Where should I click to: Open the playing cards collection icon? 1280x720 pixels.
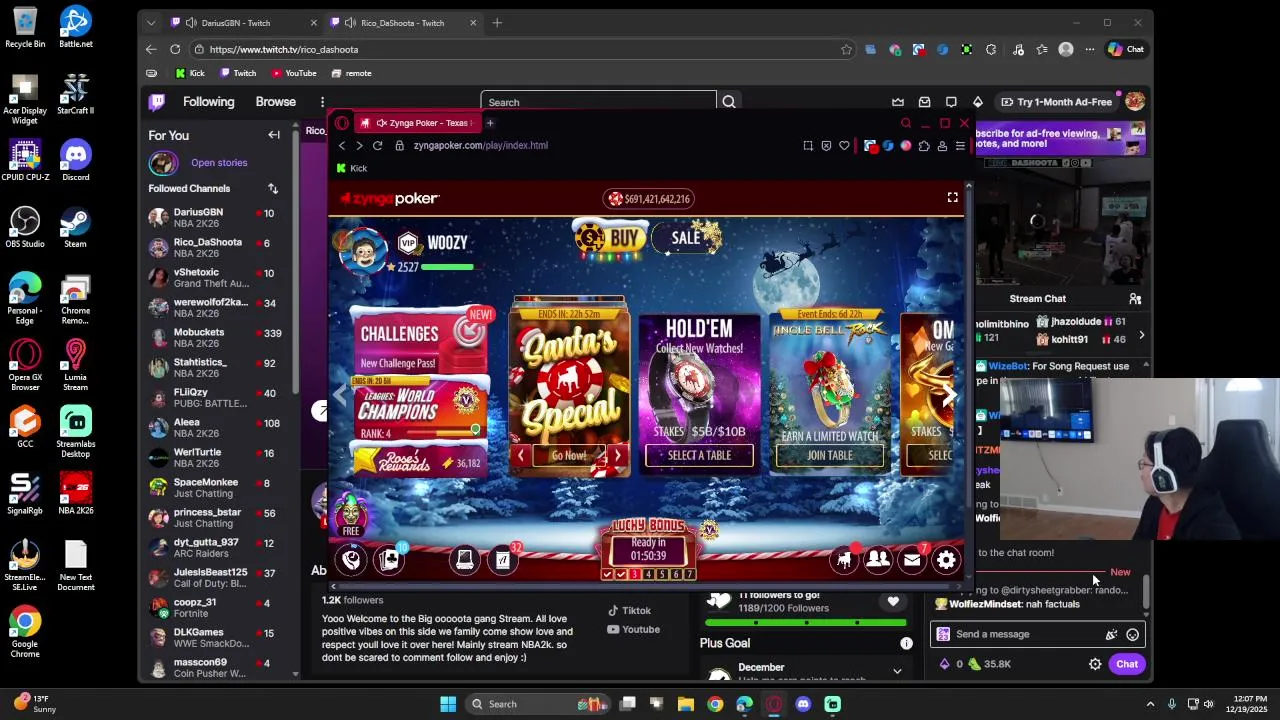390,560
